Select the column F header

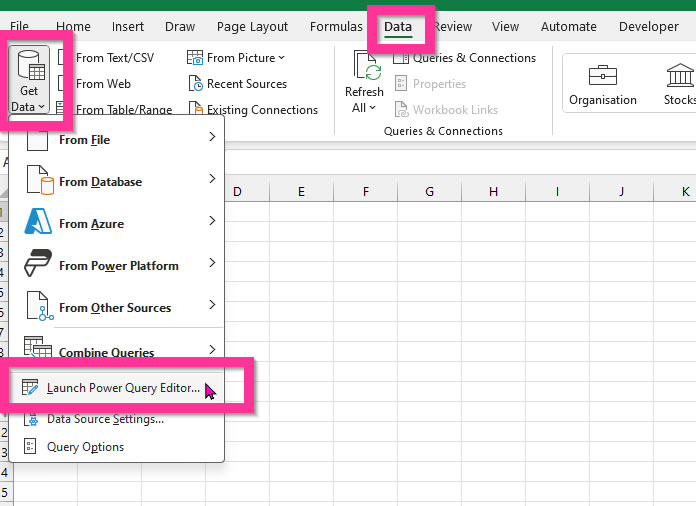click(x=366, y=192)
